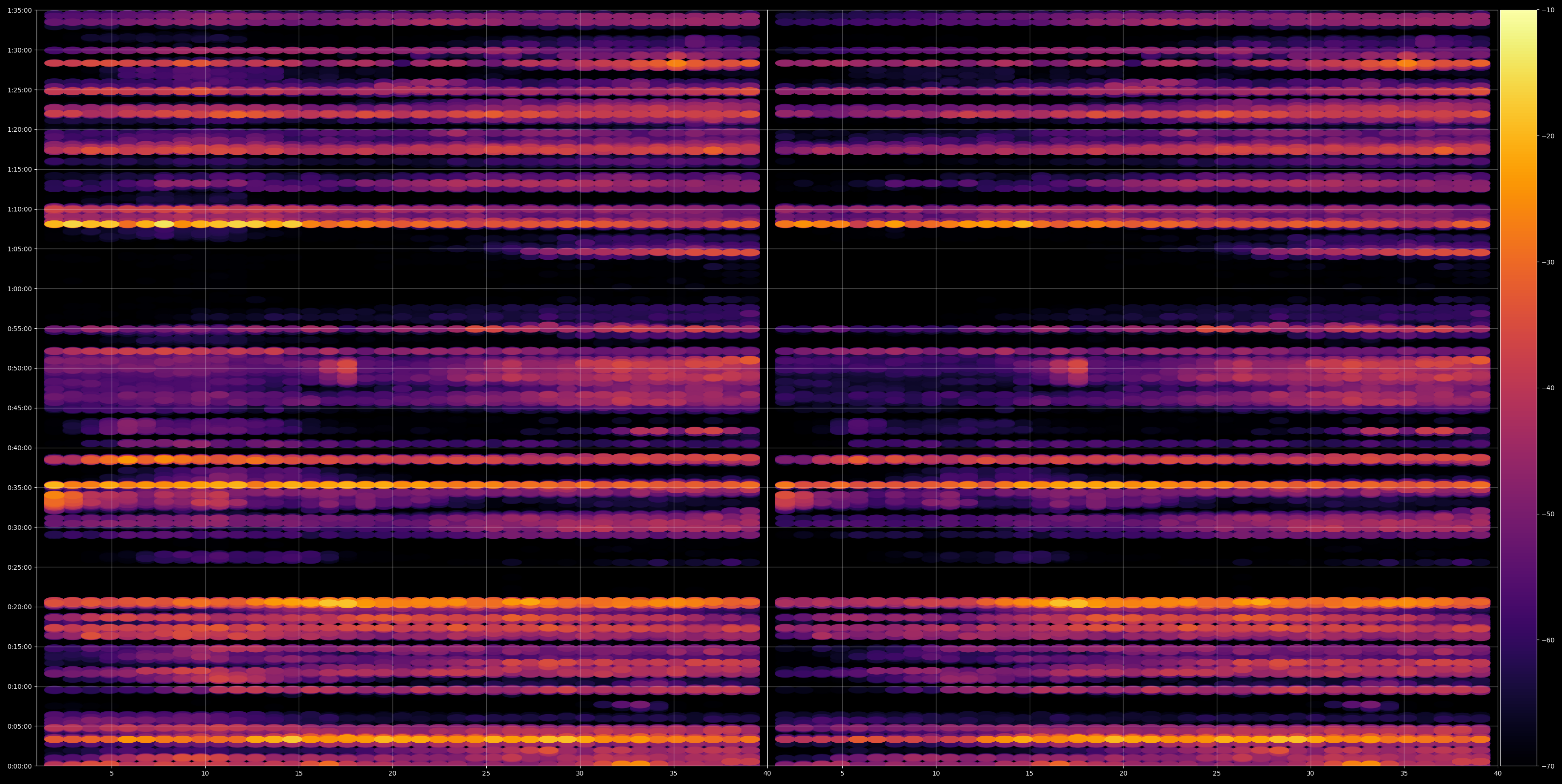1562x784 pixels.
Task: Click the 1:30:00 y-axis tick label
Action: [19, 50]
